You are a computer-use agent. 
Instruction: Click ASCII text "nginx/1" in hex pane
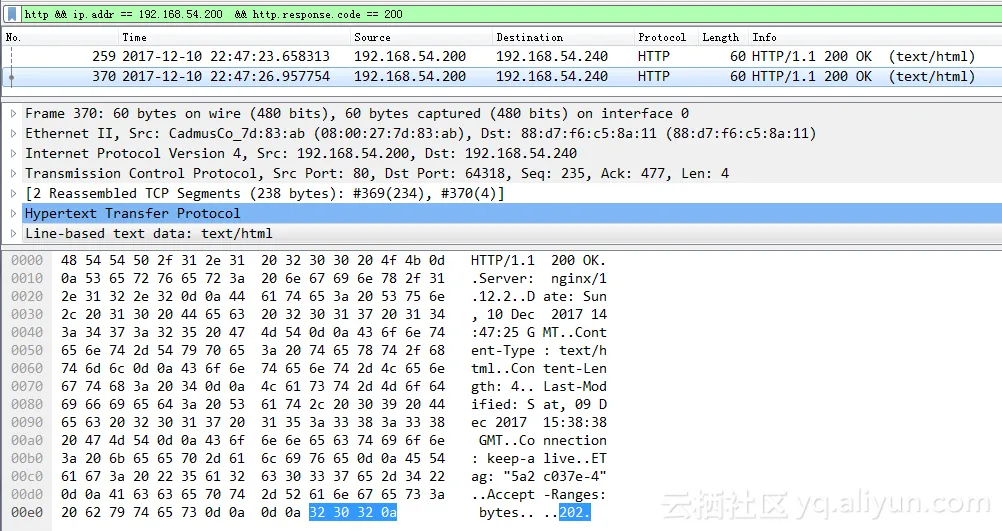click(578, 279)
